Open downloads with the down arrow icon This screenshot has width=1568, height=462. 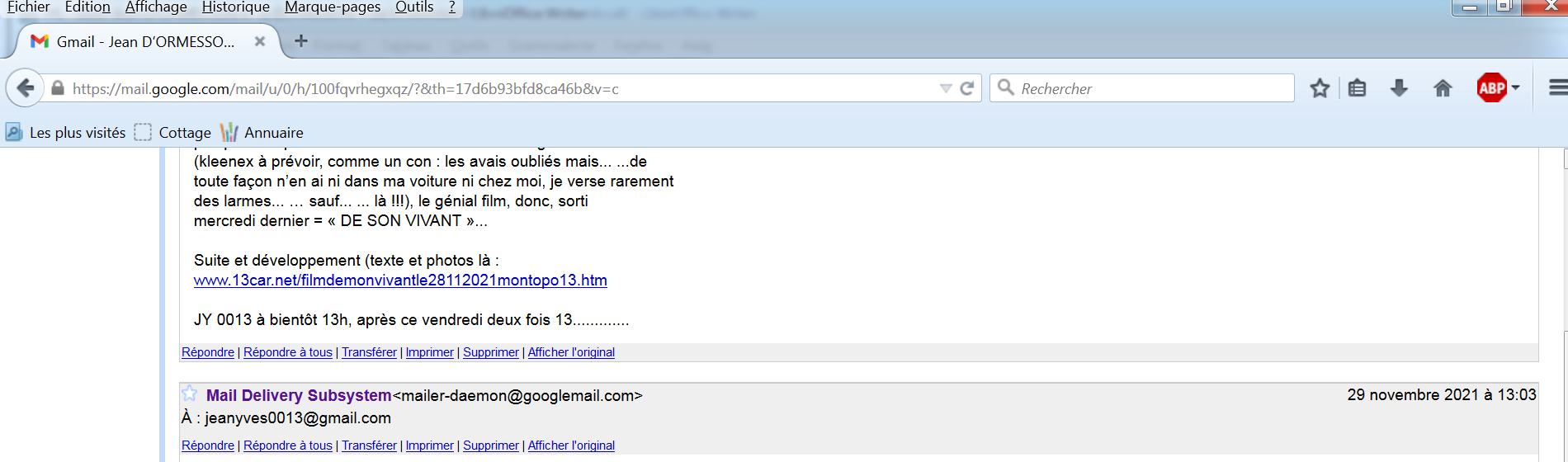click(x=1399, y=88)
